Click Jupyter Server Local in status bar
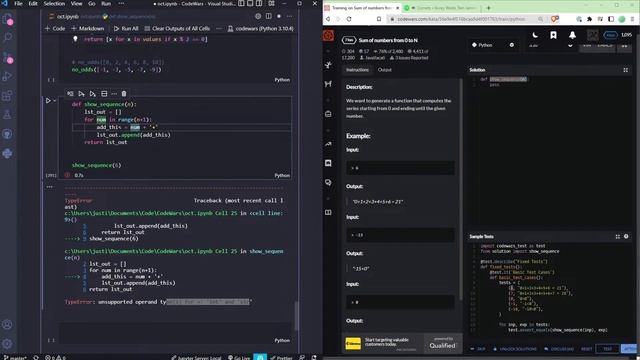640x360 pixels. pos(196,358)
